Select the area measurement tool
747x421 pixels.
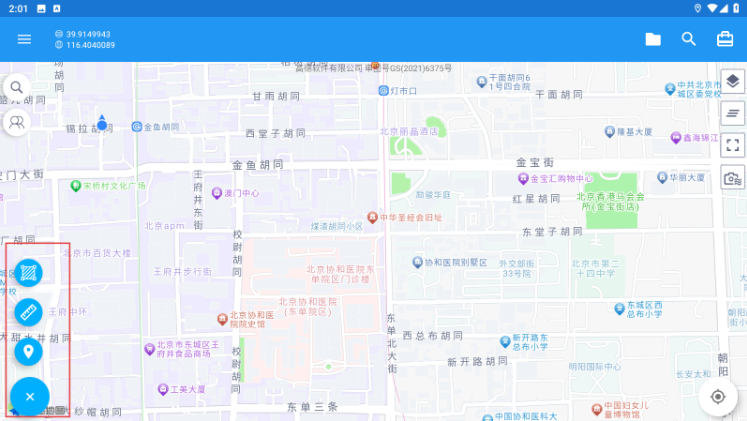(x=29, y=272)
